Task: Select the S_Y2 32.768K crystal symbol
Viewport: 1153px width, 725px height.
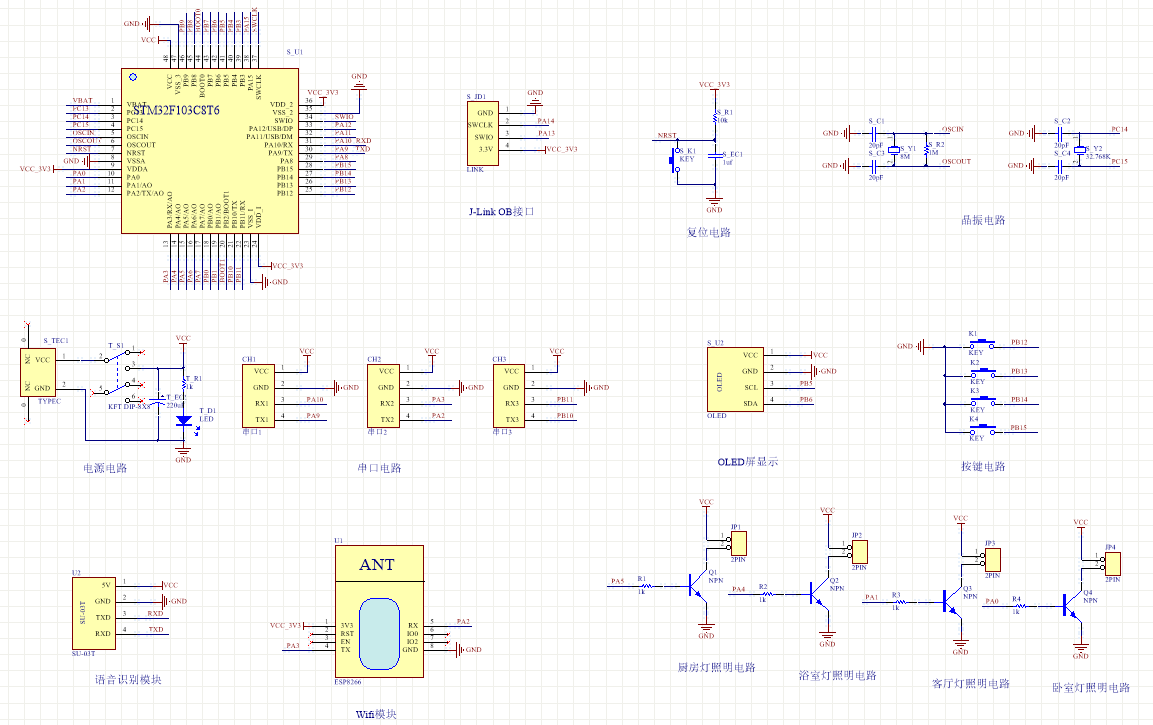Action: point(1079,150)
